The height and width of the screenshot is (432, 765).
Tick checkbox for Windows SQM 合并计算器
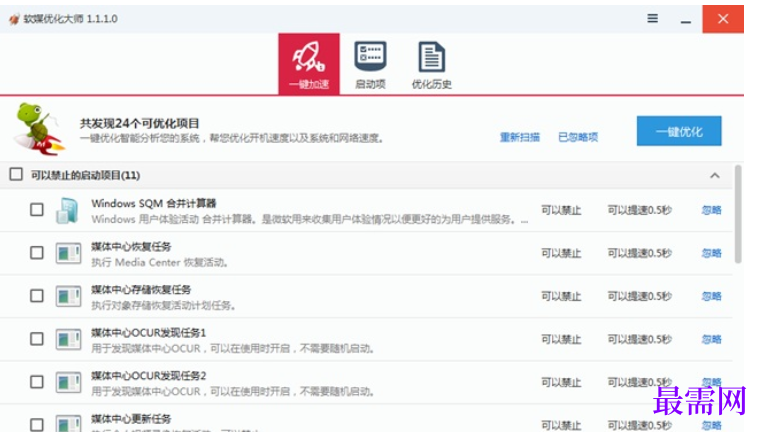pyautogui.click(x=37, y=210)
